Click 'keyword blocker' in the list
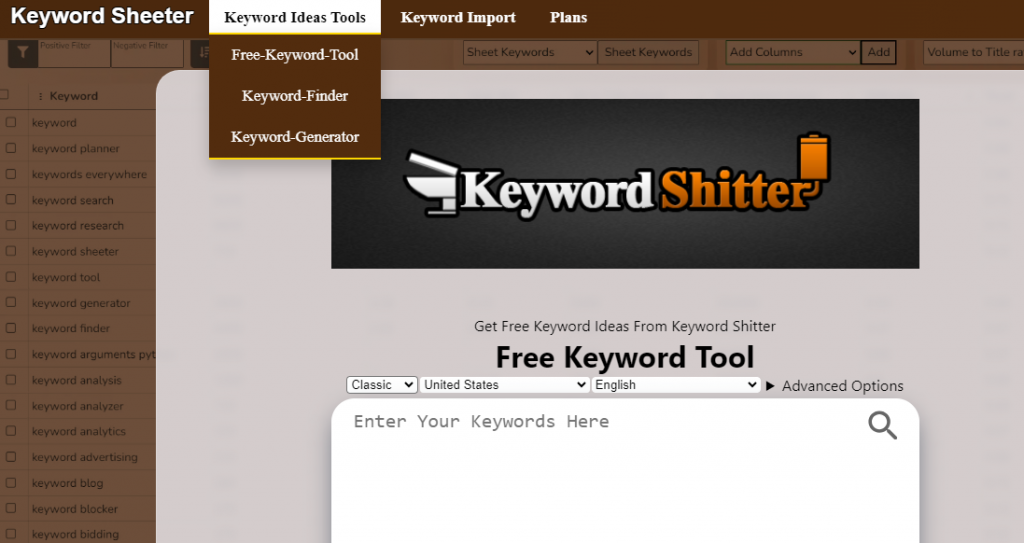The image size is (1024, 543). pyautogui.click(x=75, y=509)
